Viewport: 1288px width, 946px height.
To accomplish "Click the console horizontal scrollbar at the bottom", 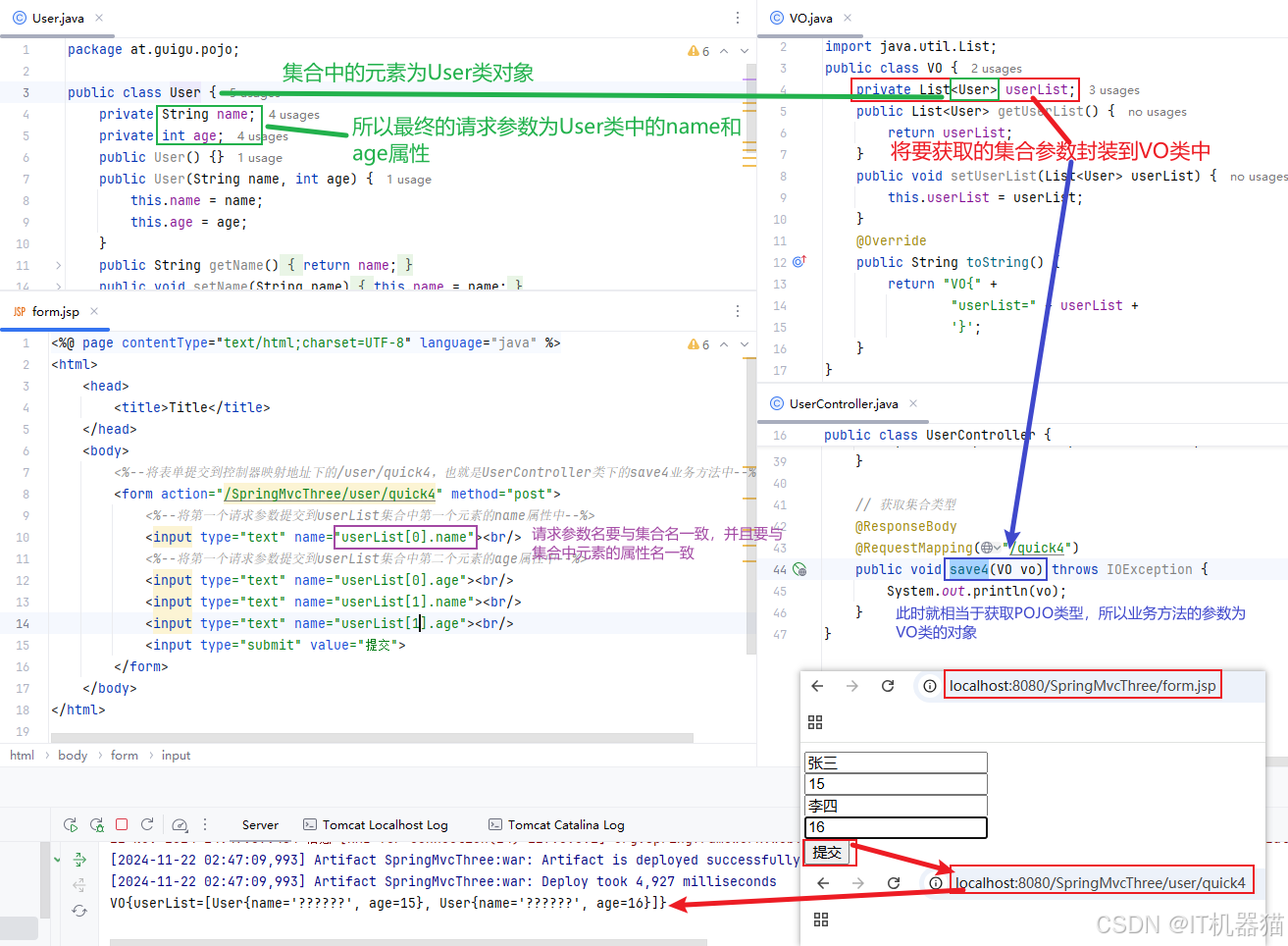I will click(x=408, y=942).
